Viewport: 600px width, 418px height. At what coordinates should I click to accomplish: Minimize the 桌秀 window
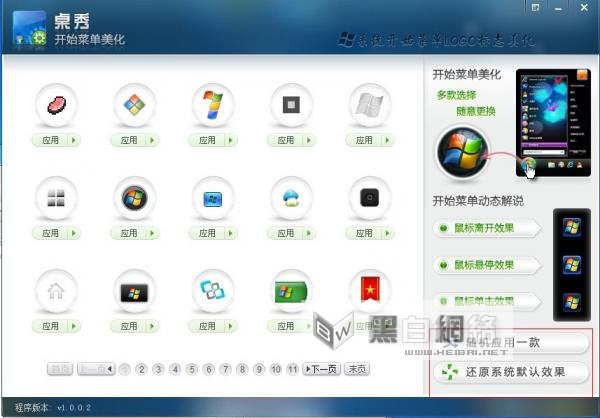[559, 8]
